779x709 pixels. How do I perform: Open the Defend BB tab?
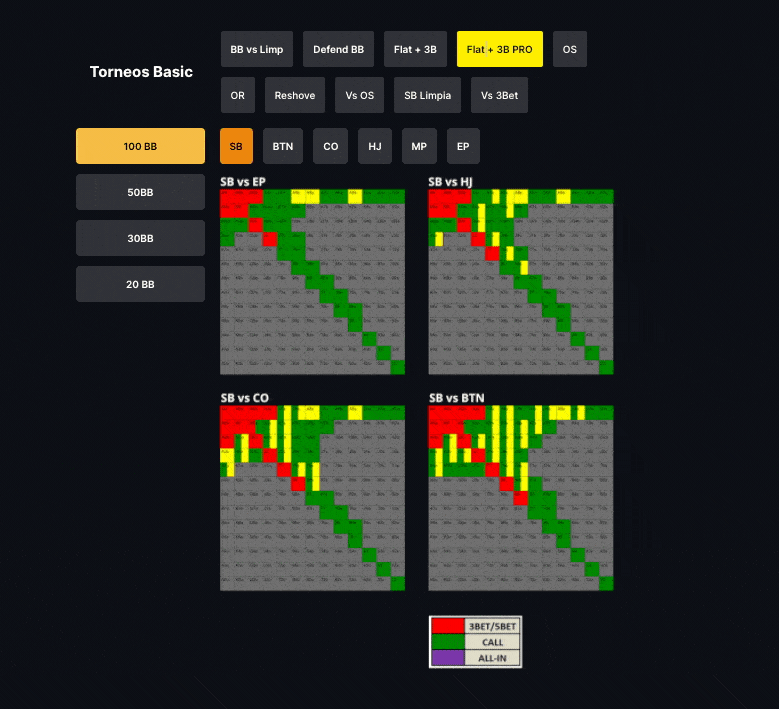click(x=338, y=49)
